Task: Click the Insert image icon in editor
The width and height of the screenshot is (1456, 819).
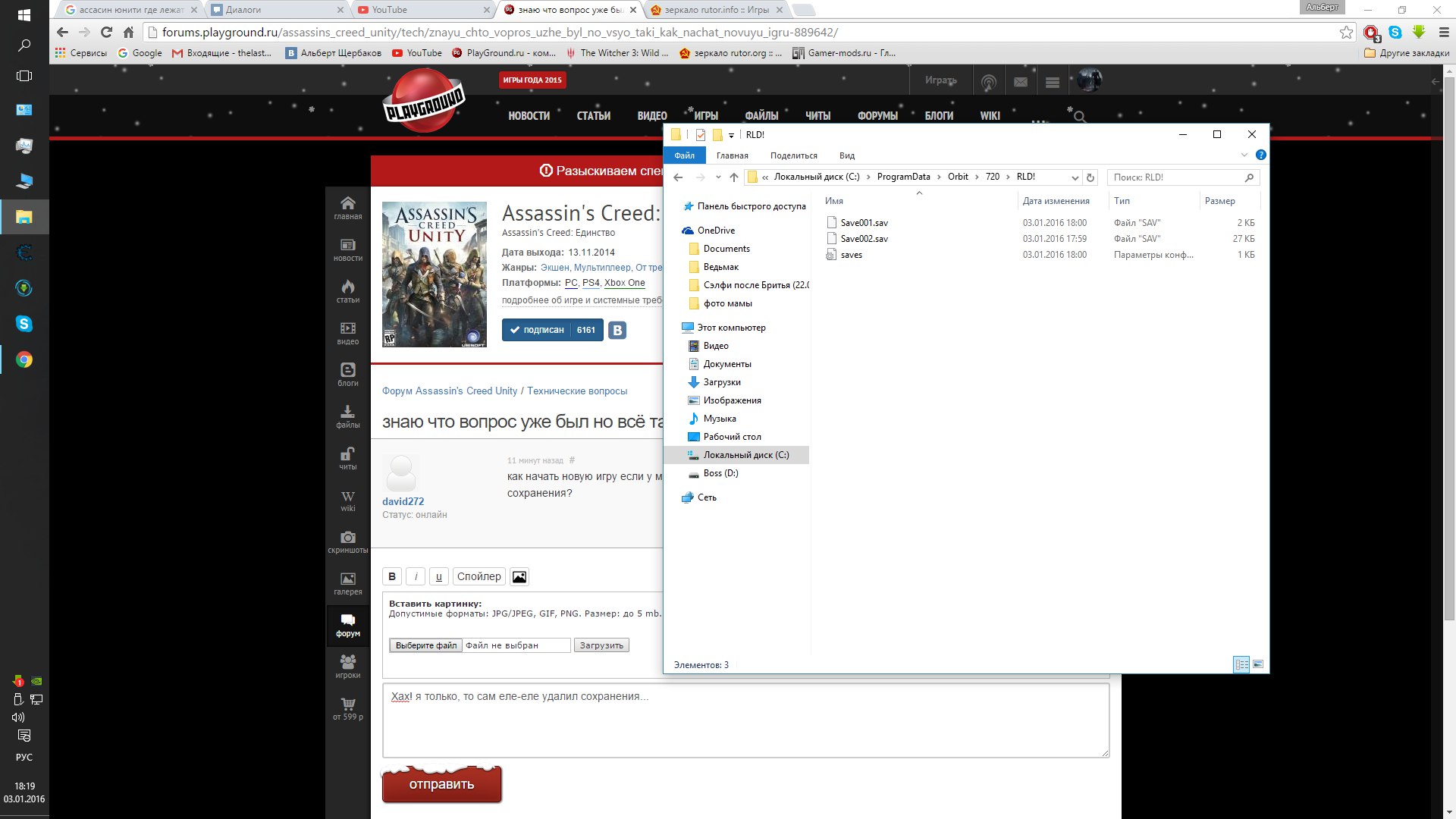Action: point(520,576)
